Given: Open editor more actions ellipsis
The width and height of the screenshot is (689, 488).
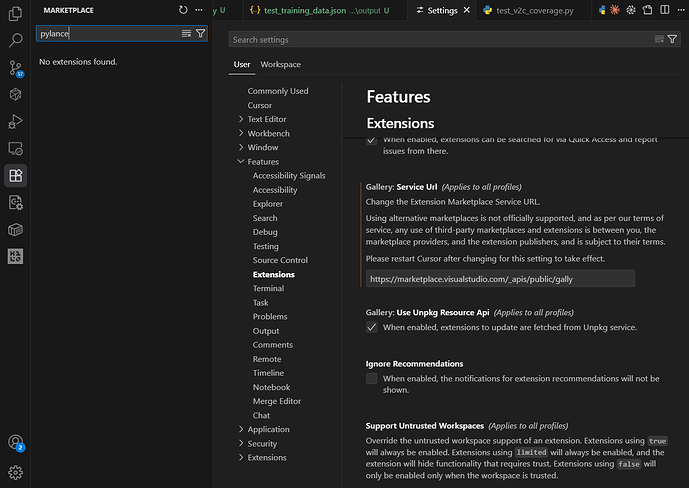Looking at the screenshot, I should click(x=681, y=10).
